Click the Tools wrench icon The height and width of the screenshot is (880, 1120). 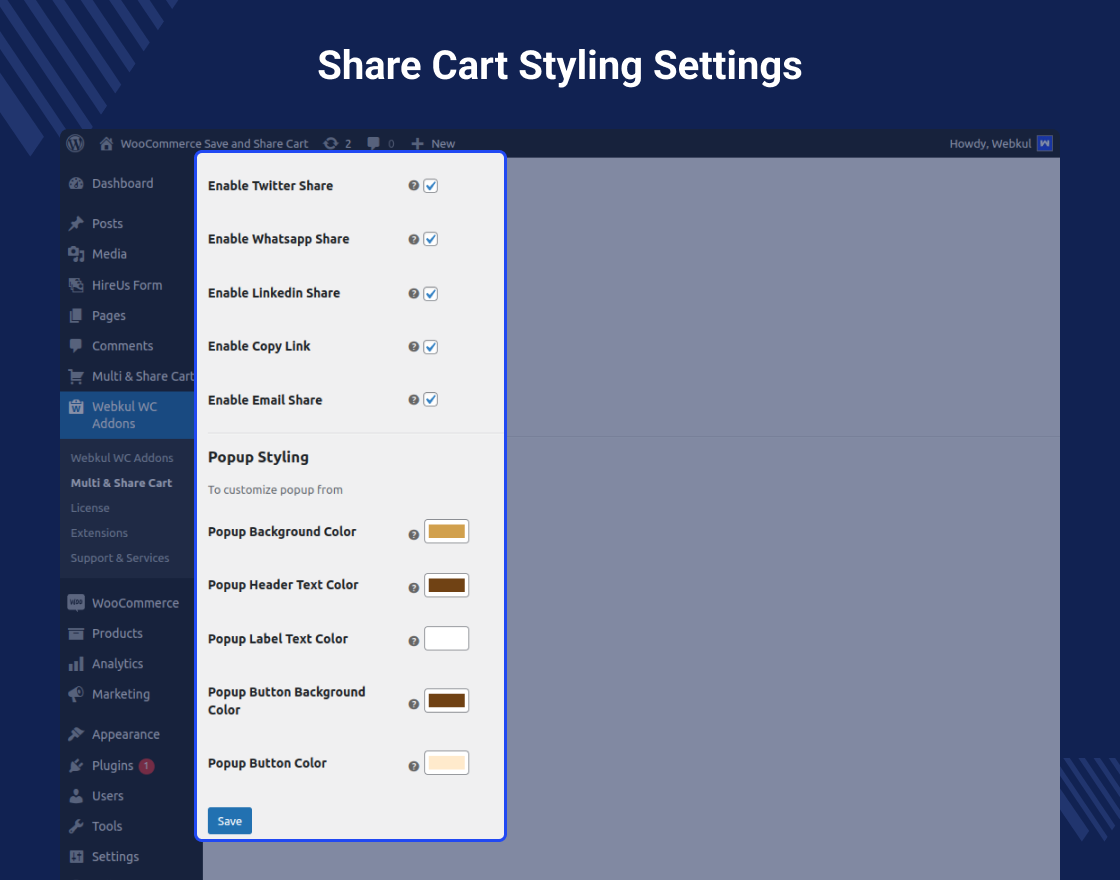point(76,826)
